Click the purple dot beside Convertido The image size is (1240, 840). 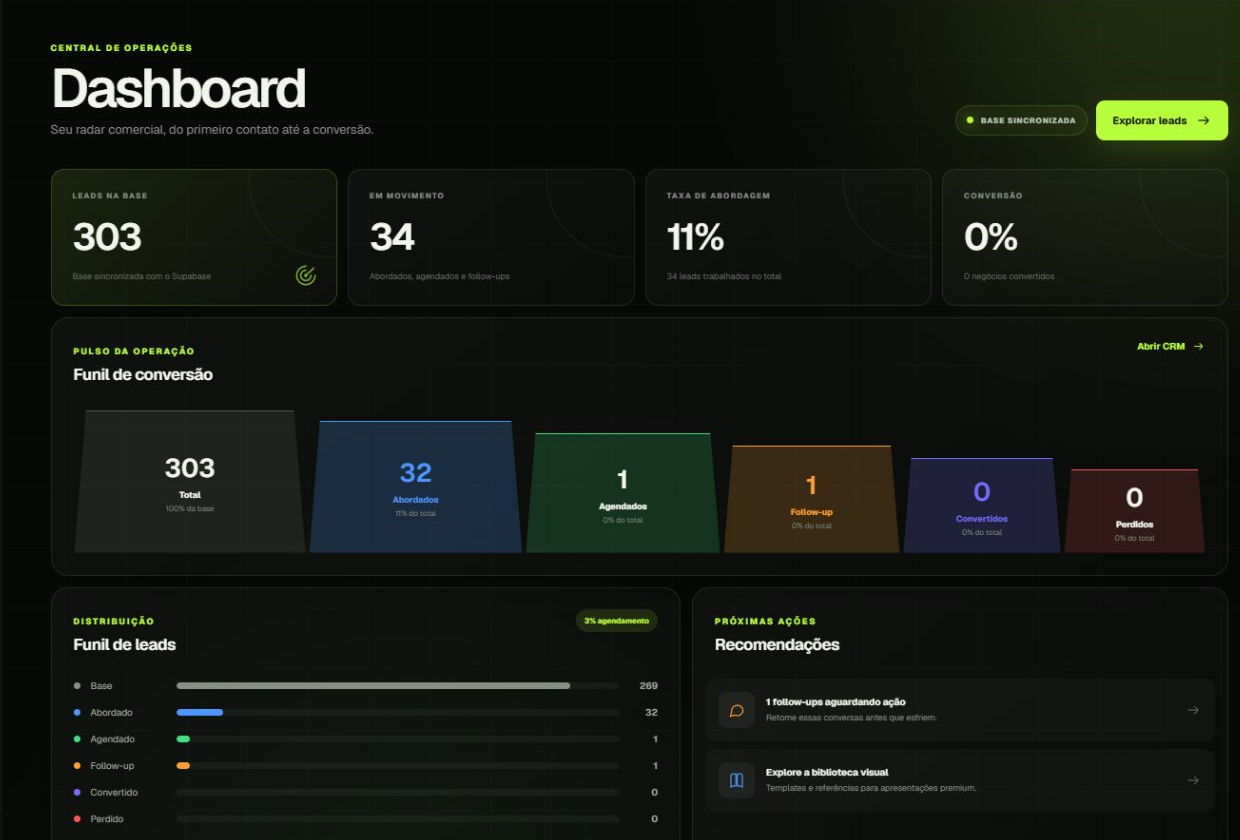click(x=77, y=792)
